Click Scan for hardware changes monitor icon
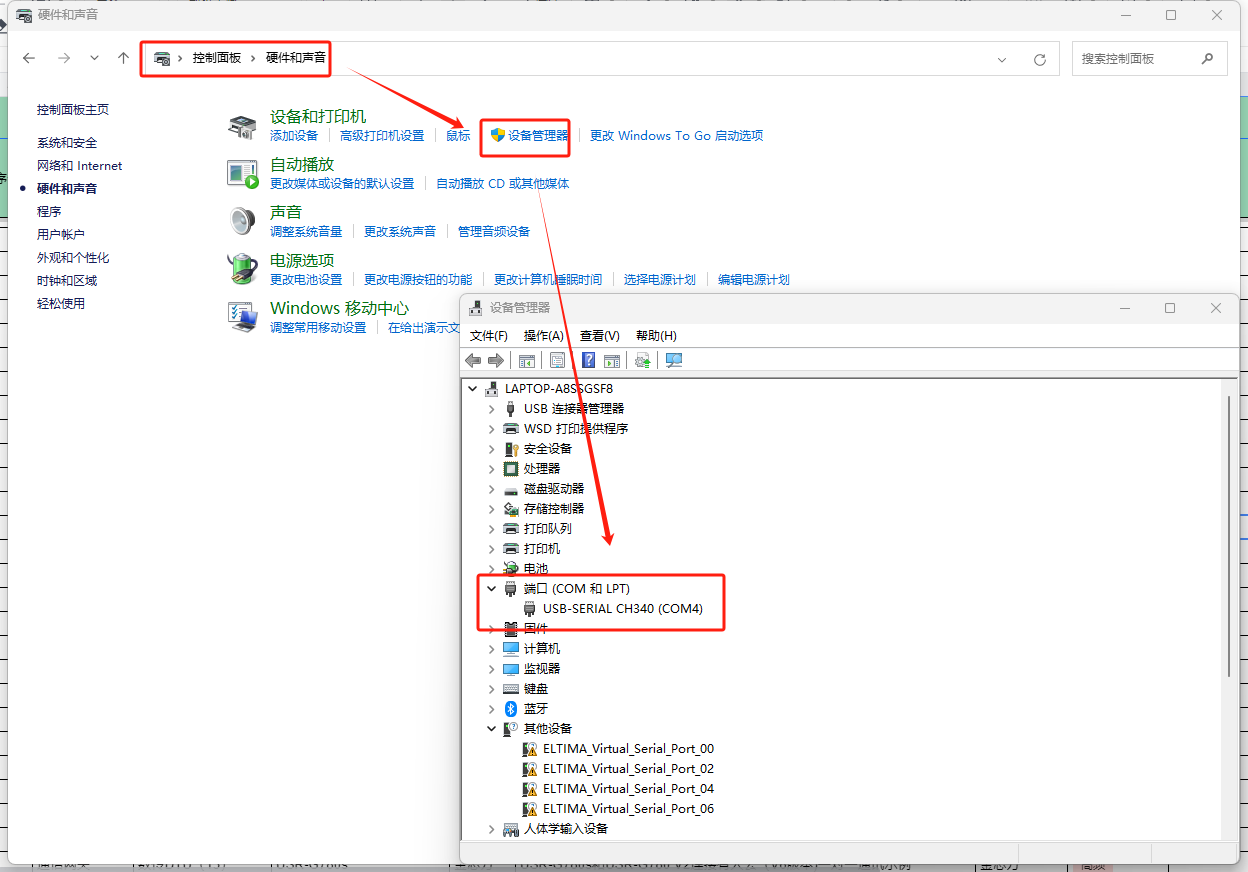Image resolution: width=1248 pixels, height=872 pixels. (674, 360)
